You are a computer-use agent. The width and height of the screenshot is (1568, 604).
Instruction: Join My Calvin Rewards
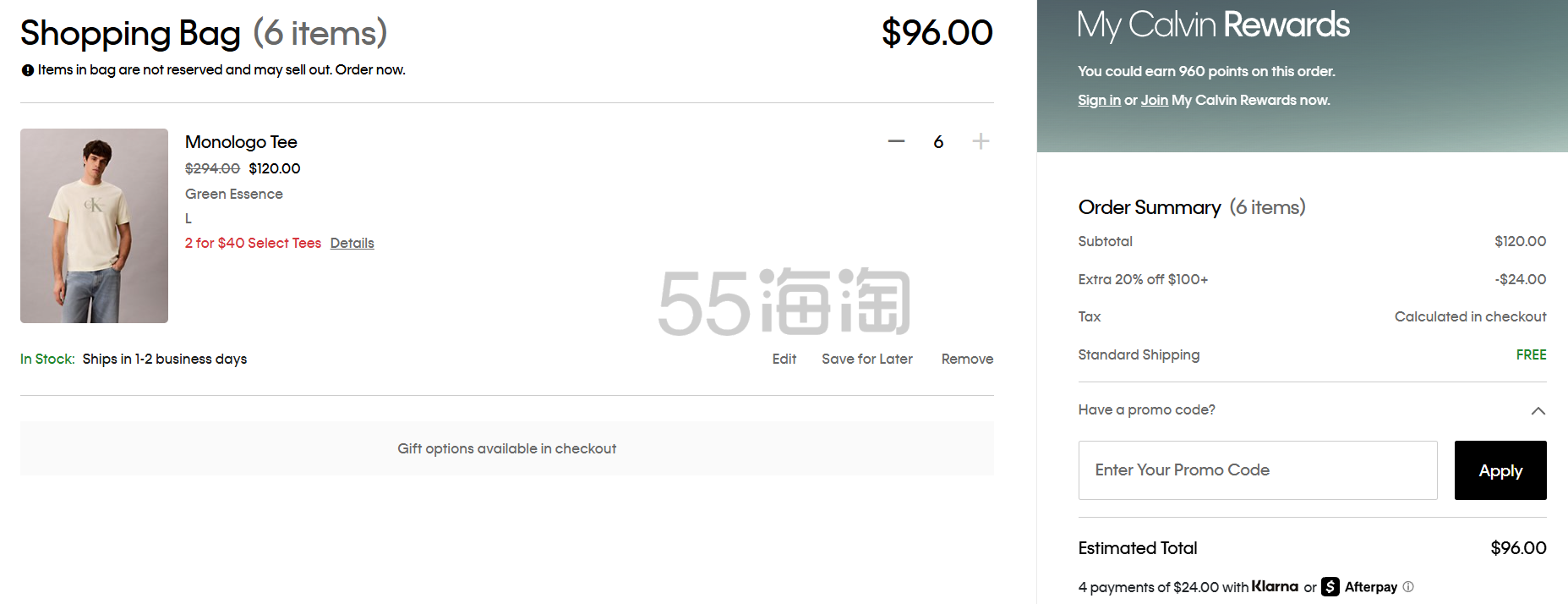pos(1155,100)
